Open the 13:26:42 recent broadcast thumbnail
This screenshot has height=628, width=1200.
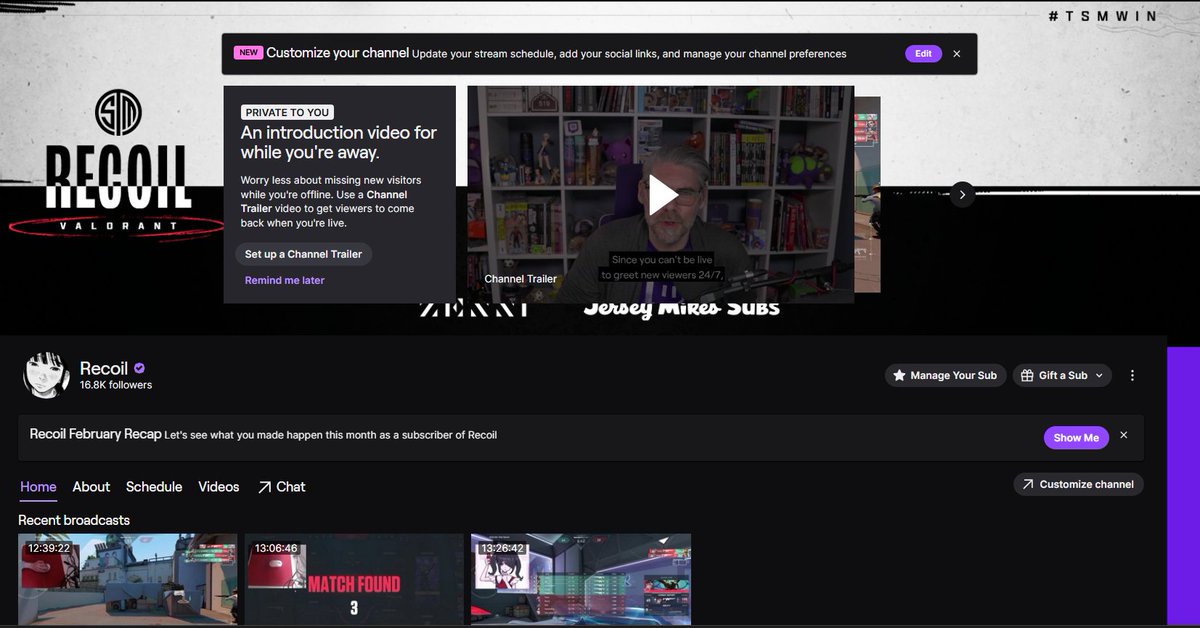click(x=581, y=580)
